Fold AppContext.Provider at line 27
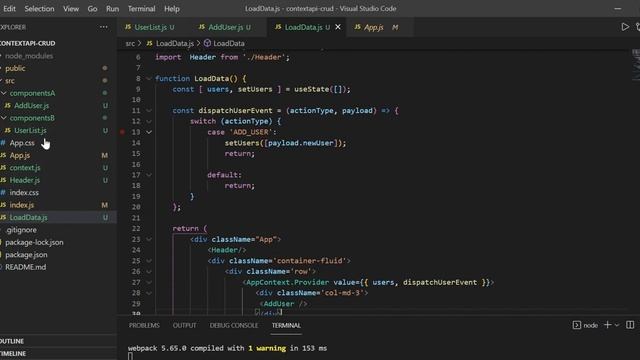Screen dimensions: 640x360 [149, 282]
